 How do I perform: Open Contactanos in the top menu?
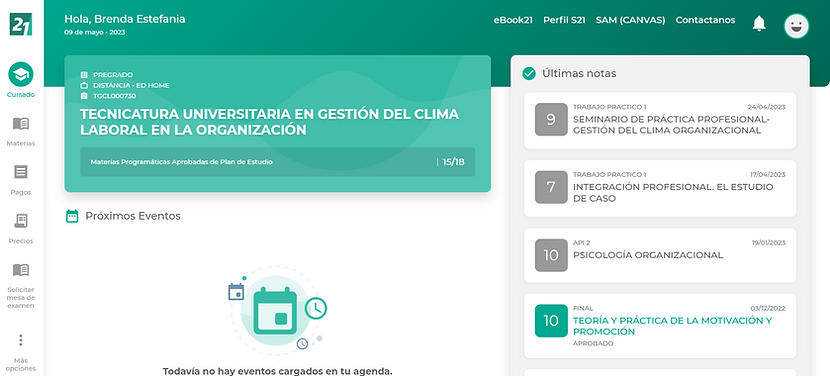(705, 20)
